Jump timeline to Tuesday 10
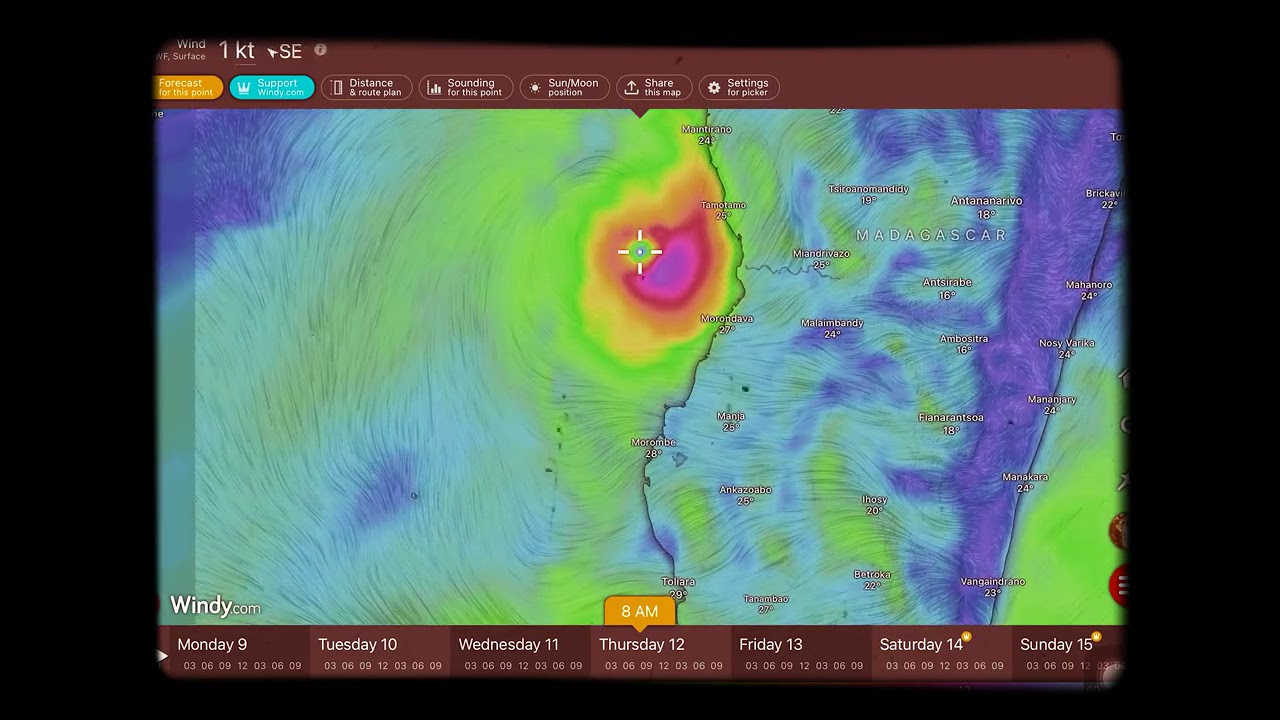The height and width of the screenshot is (720, 1280). [357, 645]
